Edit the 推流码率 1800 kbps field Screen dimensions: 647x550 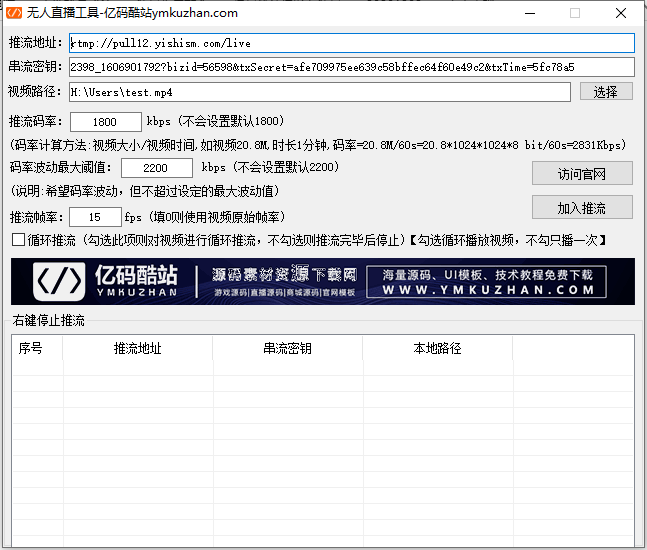pyautogui.click(x=106, y=122)
